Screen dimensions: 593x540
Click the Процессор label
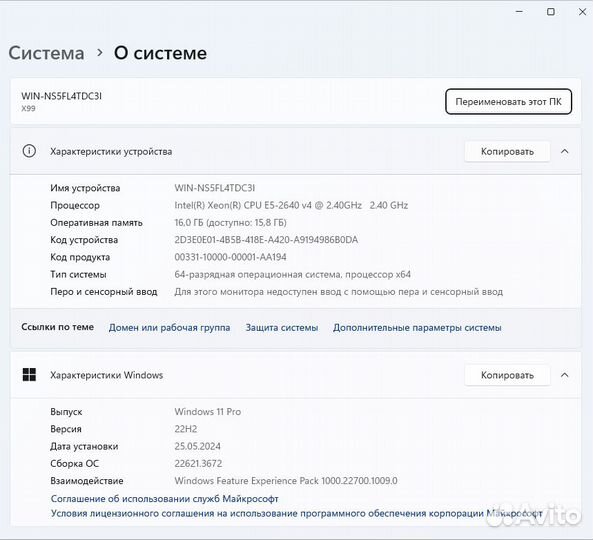coord(75,205)
